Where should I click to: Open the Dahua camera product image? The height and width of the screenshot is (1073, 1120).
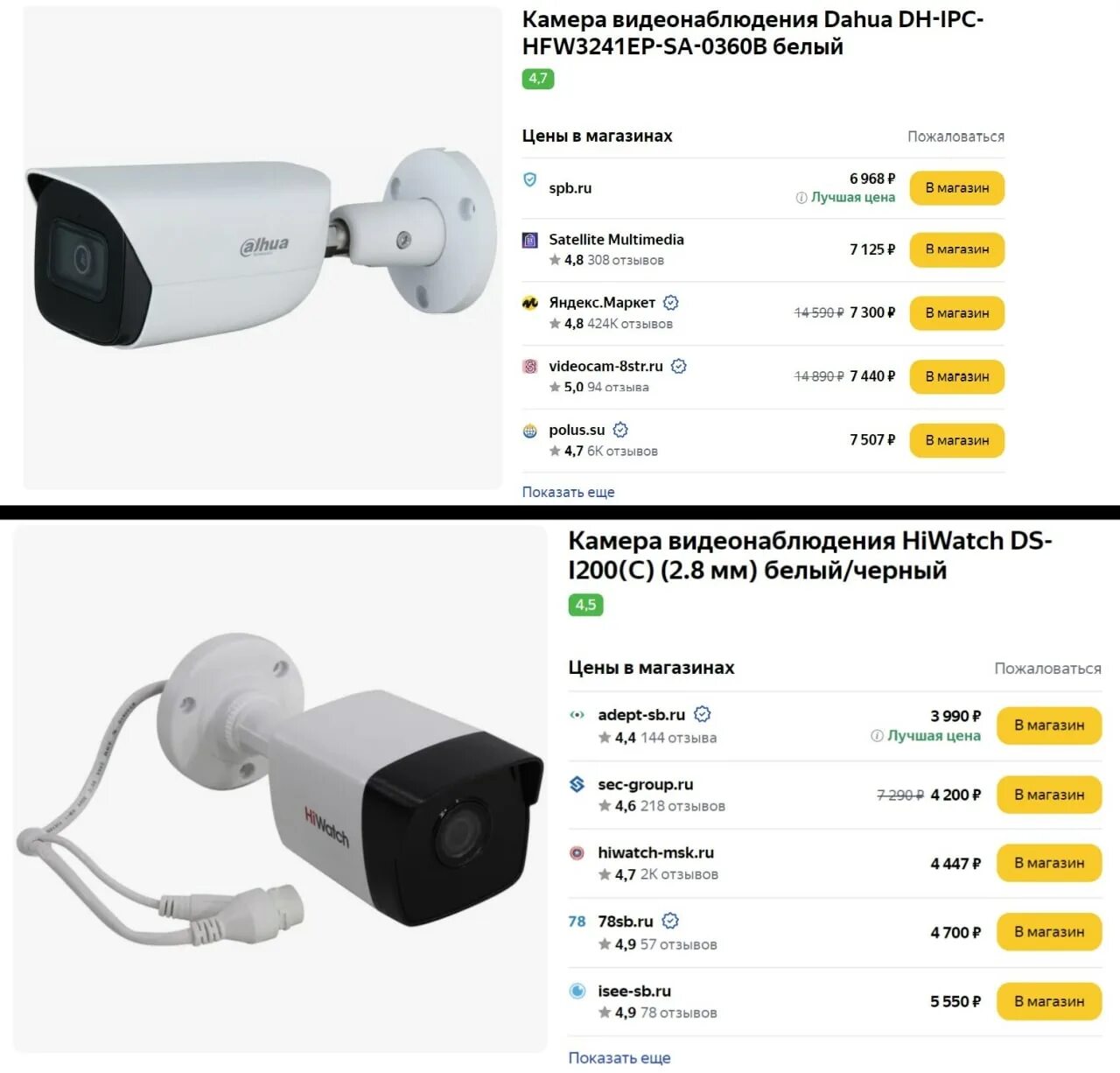(x=262, y=248)
